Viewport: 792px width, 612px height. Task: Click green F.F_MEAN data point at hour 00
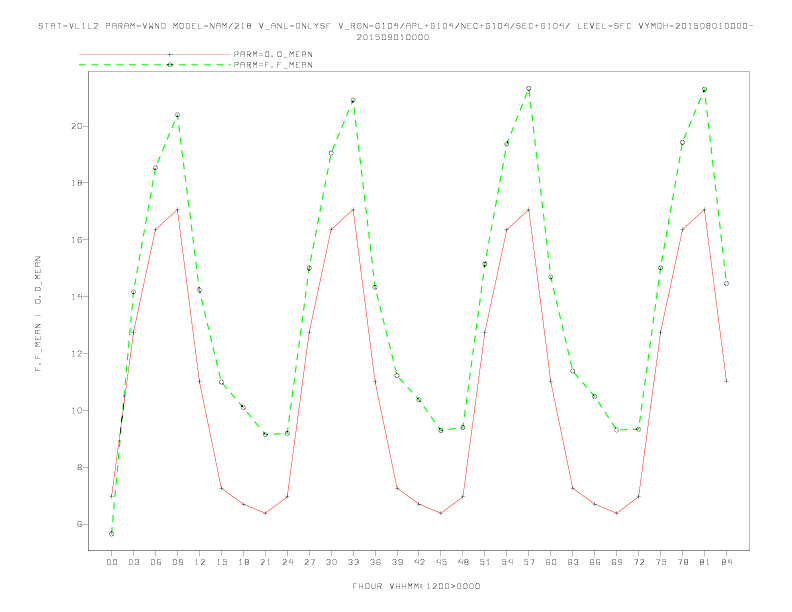pyautogui.click(x=112, y=534)
